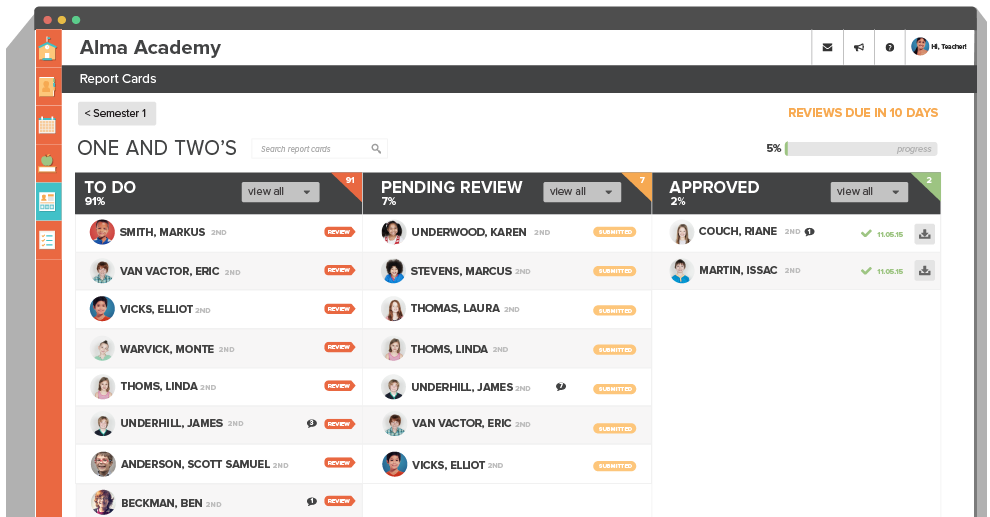Expand the To Do view all dropdown
This screenshot has height=517, width=990.
tap(280, 192)
